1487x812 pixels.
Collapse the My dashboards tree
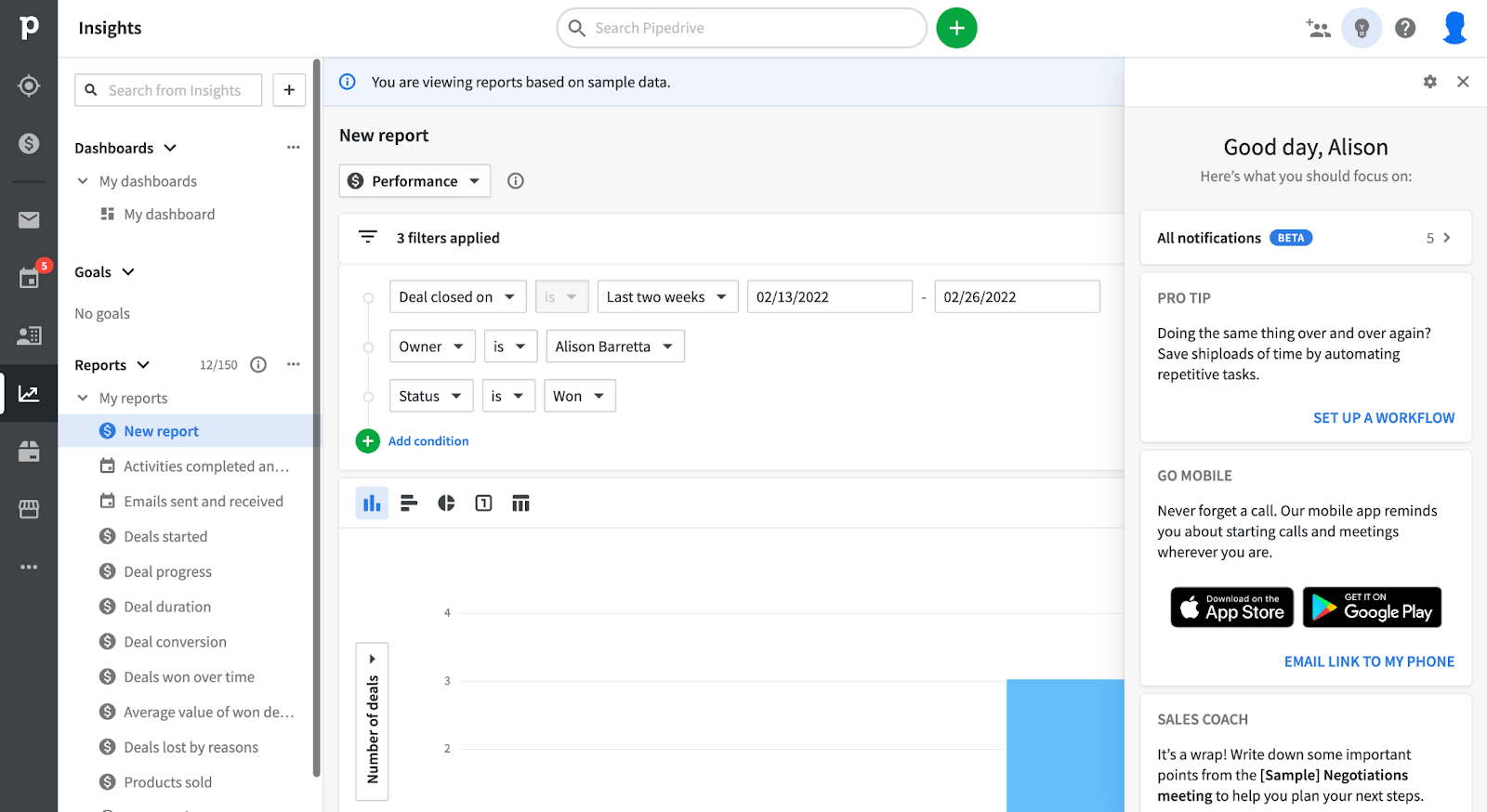coord(83,181)
